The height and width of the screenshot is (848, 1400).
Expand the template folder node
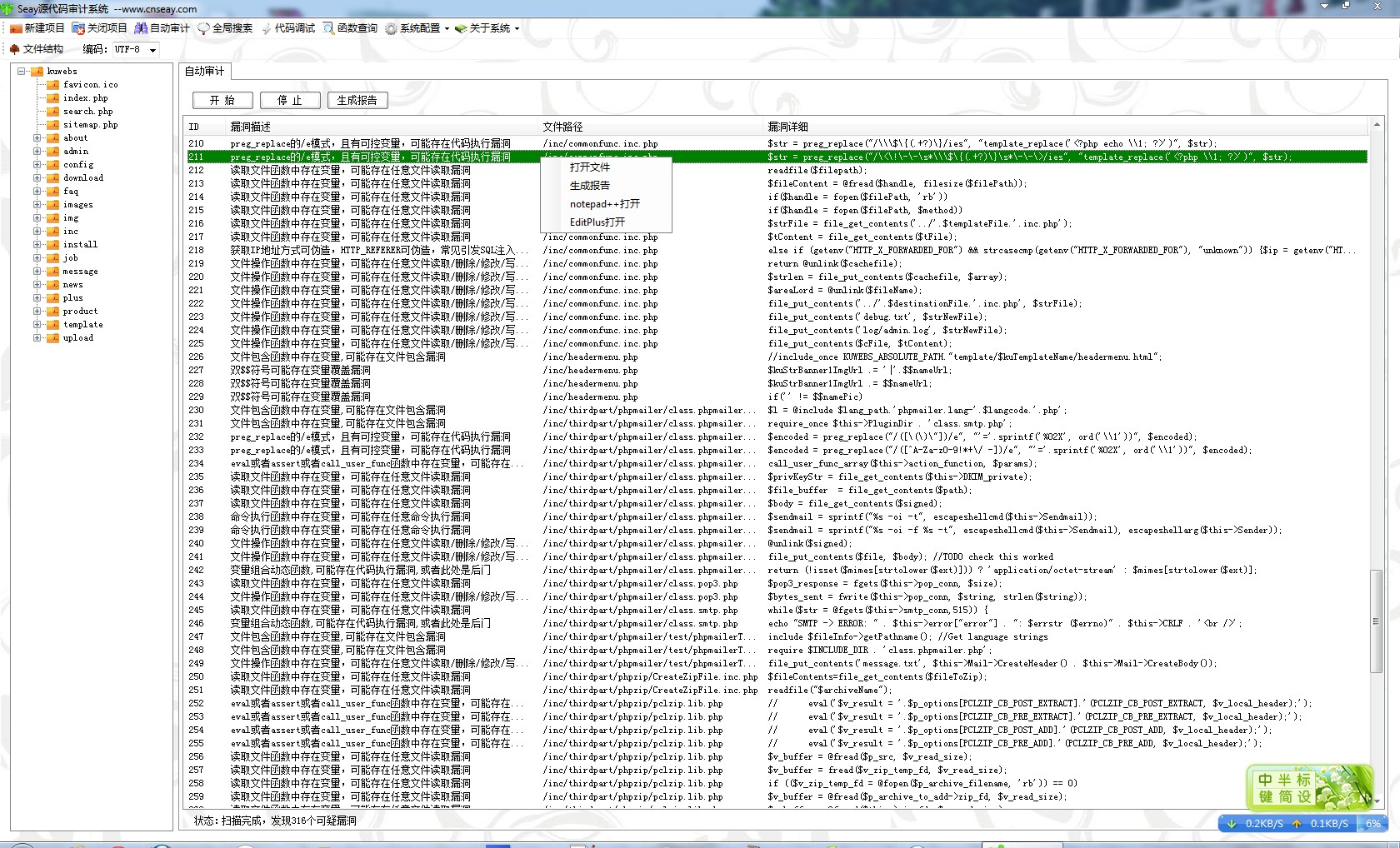coord(37,325)
